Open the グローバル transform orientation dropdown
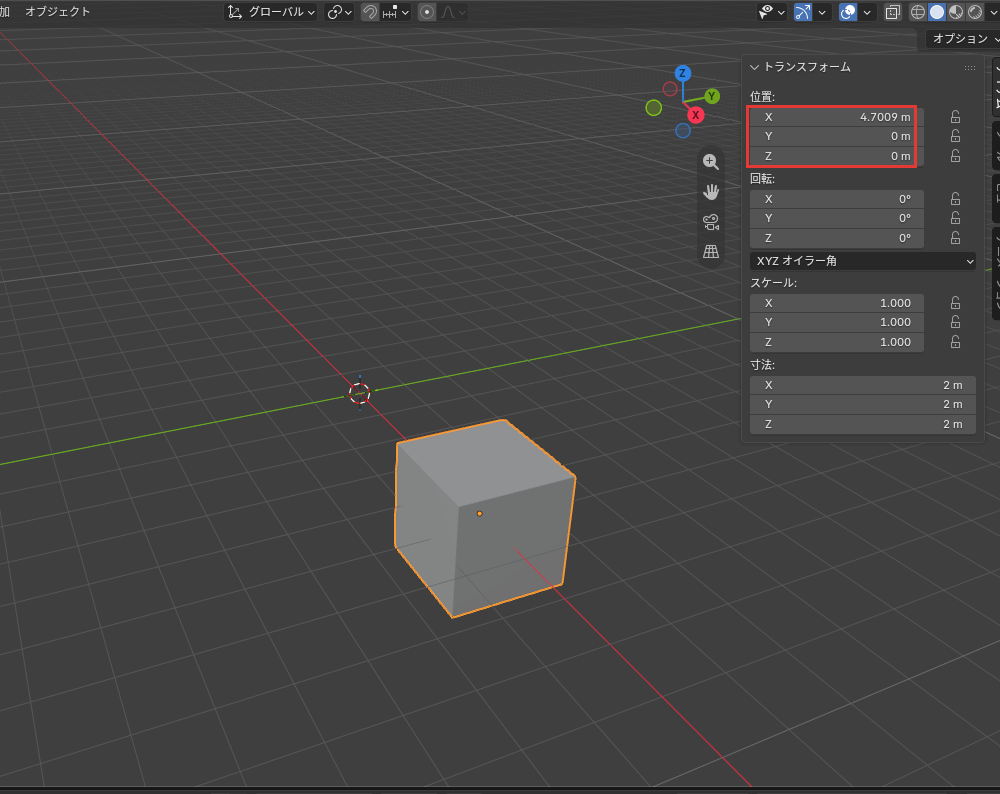Viewport: 1000px width, 794px height. [272, 12]
